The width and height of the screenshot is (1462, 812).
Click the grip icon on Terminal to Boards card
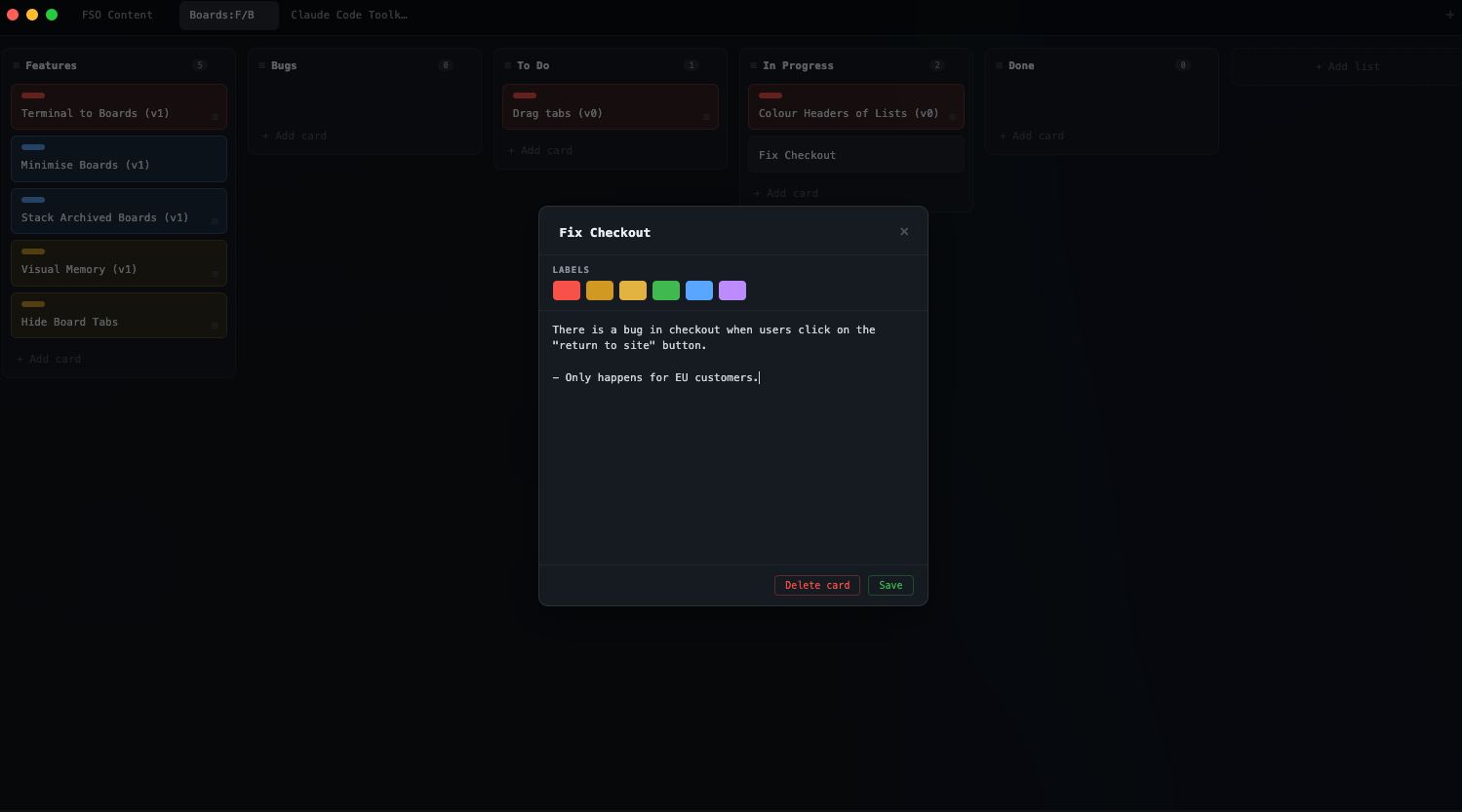(x=216, y=118)
